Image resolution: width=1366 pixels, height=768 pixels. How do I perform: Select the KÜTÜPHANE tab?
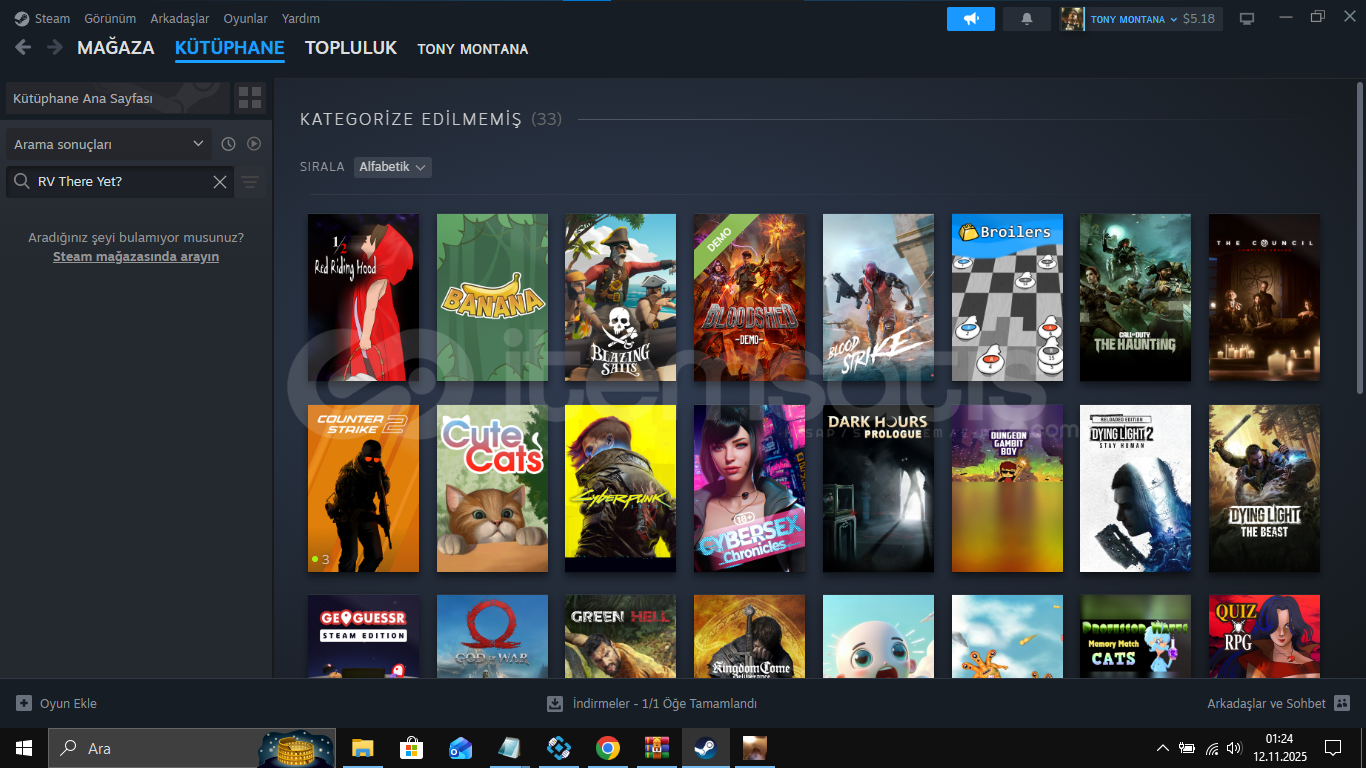click(x=230, y=48)
